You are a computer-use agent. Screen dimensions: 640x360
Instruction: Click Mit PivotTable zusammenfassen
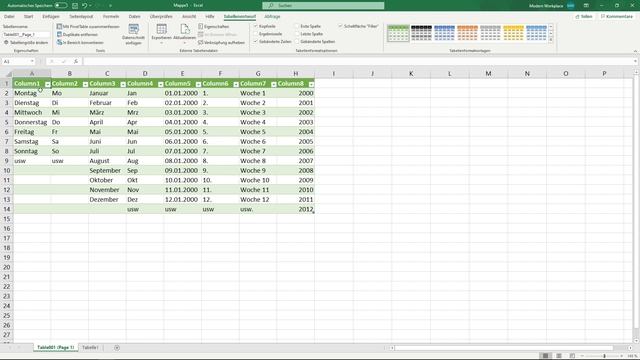click(x=88, y=27)
